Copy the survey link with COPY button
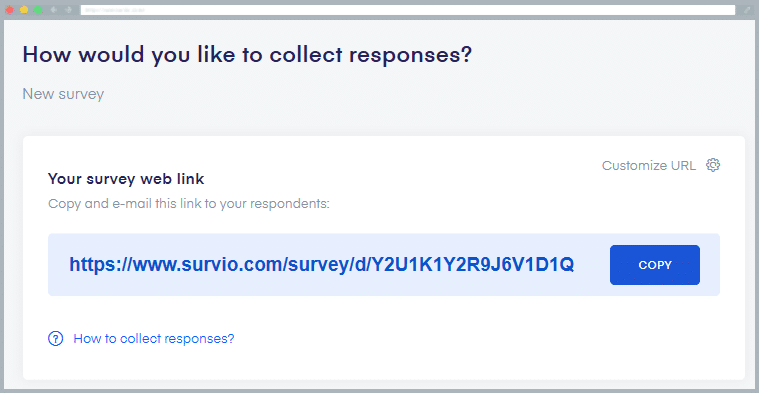This screenshot has height=393, width=759. pos(654,265)
